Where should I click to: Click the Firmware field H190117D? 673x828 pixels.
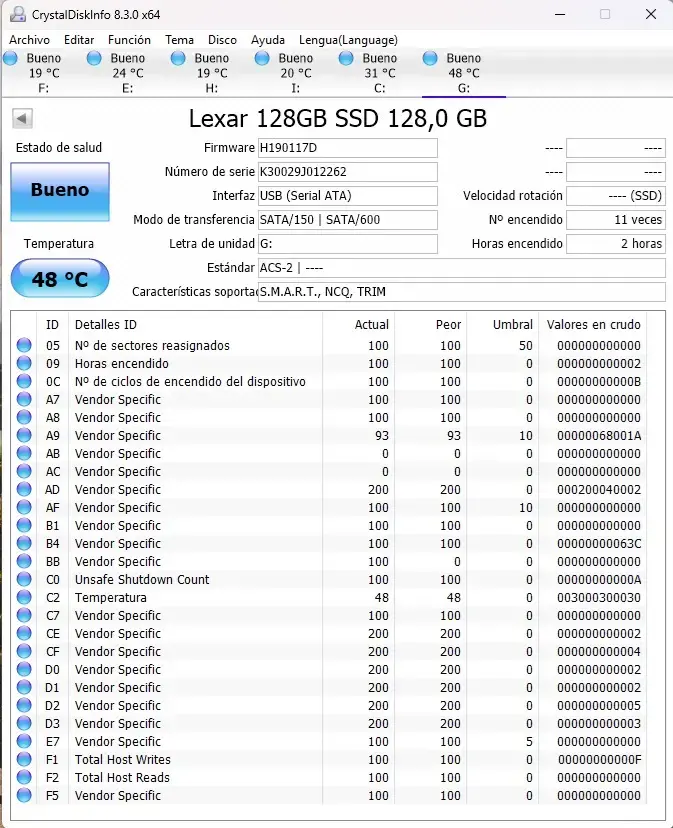point(348,148)
